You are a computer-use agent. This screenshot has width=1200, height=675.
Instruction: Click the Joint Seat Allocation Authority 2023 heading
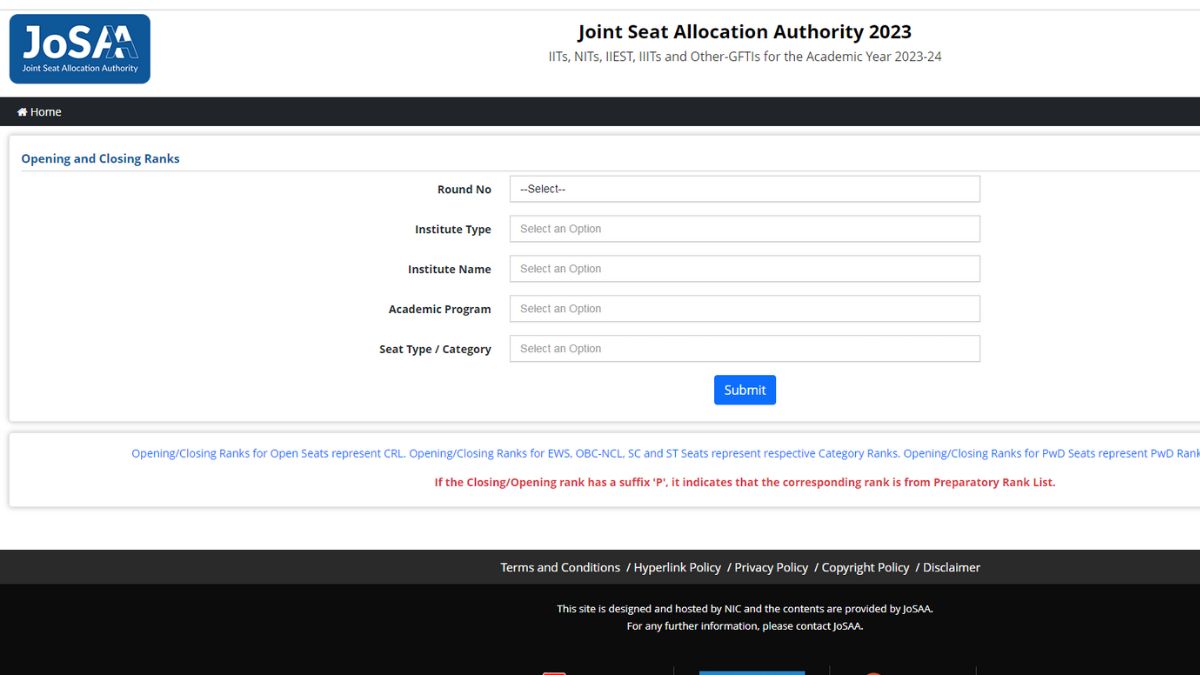[744, 31]
